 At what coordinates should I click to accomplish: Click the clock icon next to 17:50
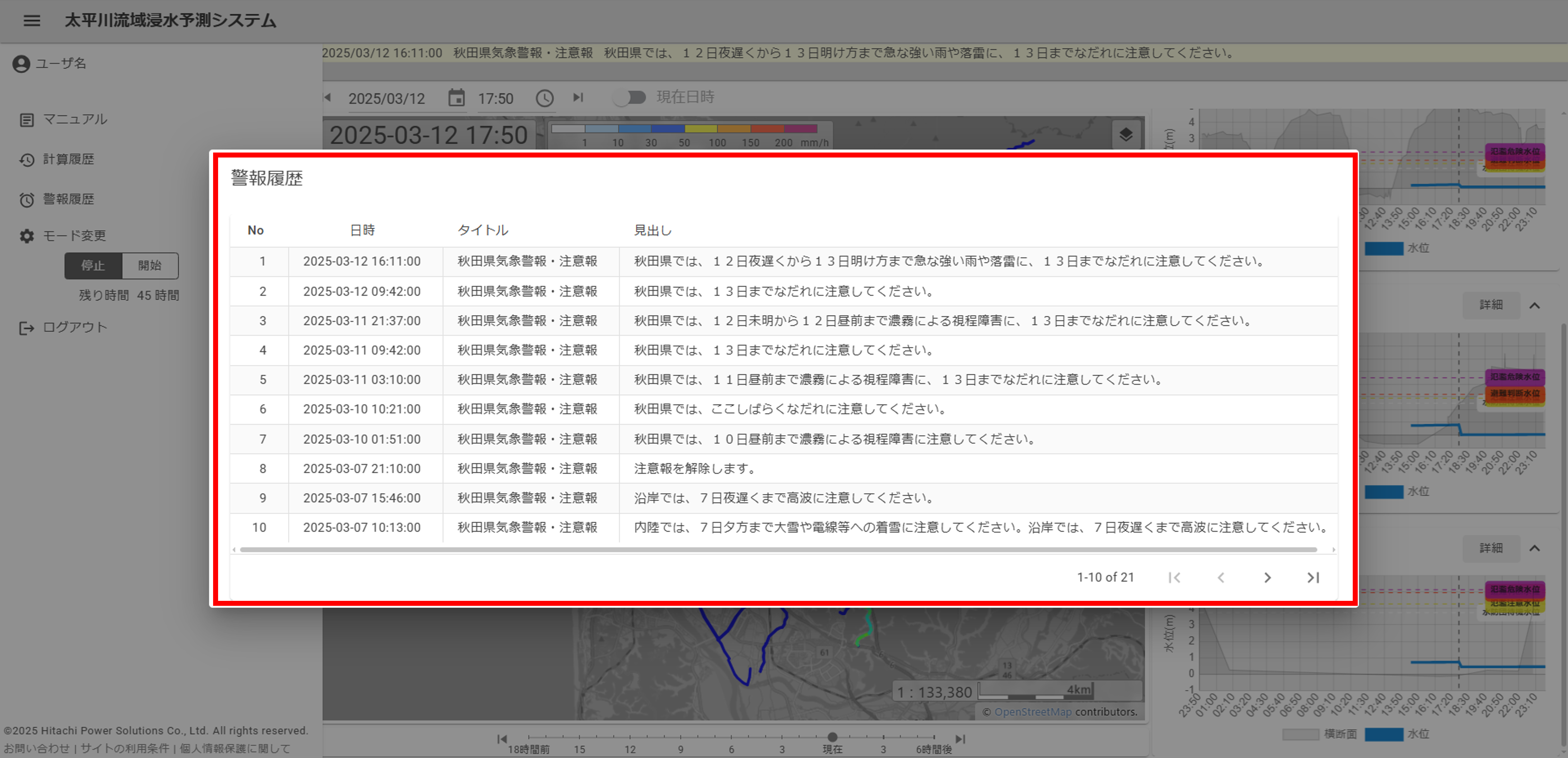tap(544, 98)
